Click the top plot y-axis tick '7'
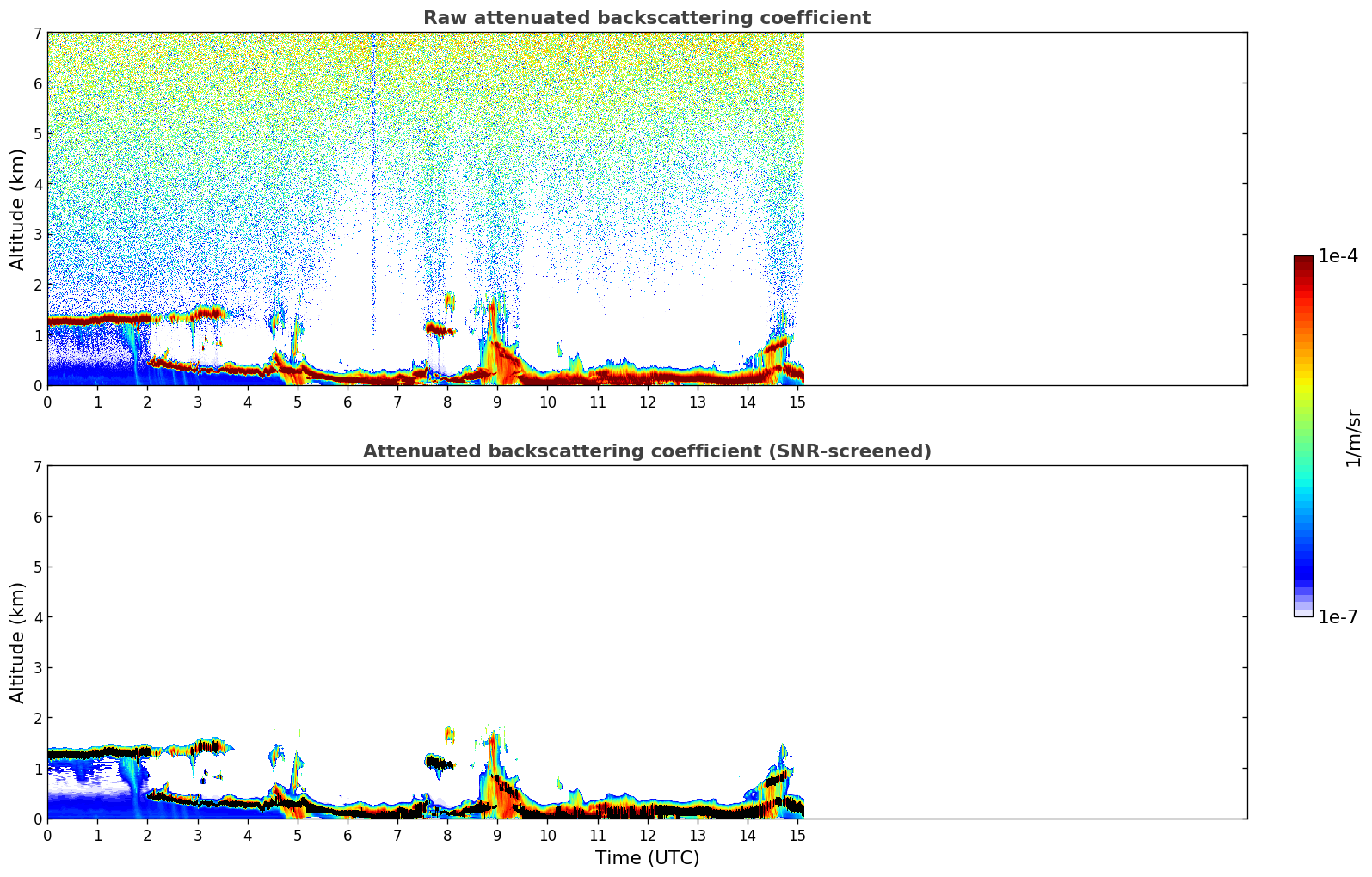Viewport: 1372px width, 877px height. point(38,34)
